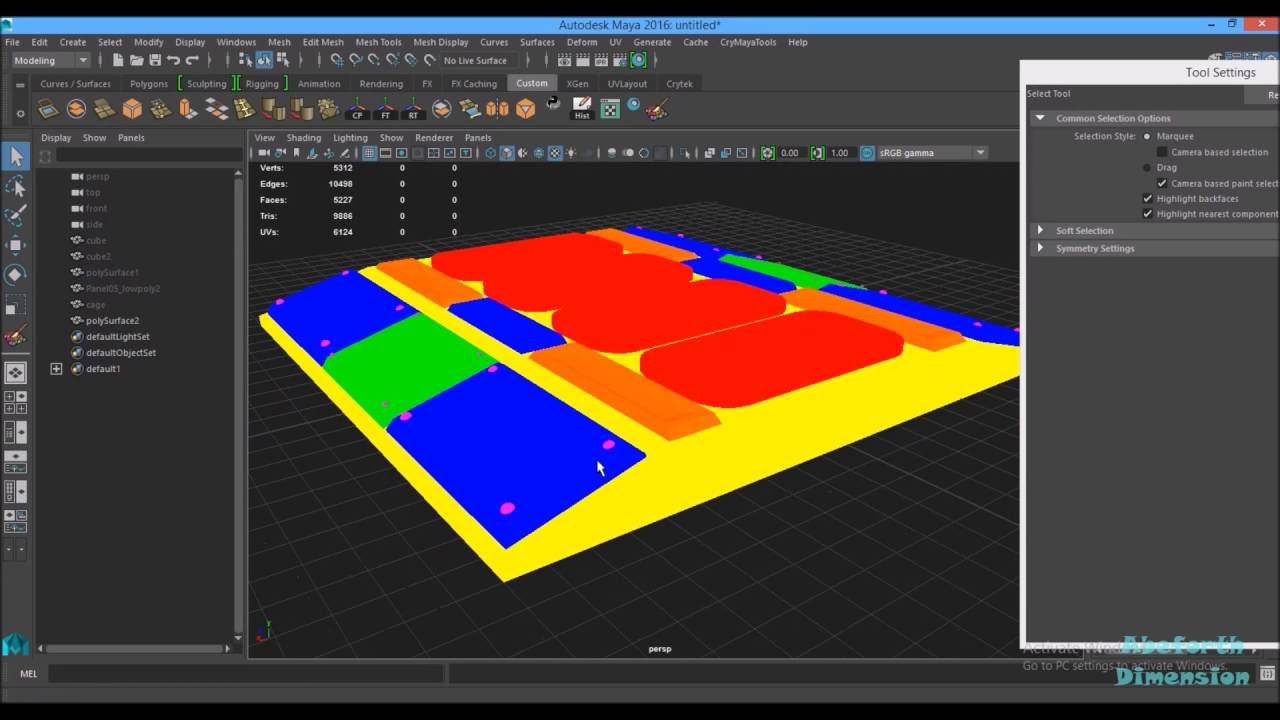Open the Edit Mesh menu
Viewport: 1280px width, 720px height.
(x=323, y=42)
